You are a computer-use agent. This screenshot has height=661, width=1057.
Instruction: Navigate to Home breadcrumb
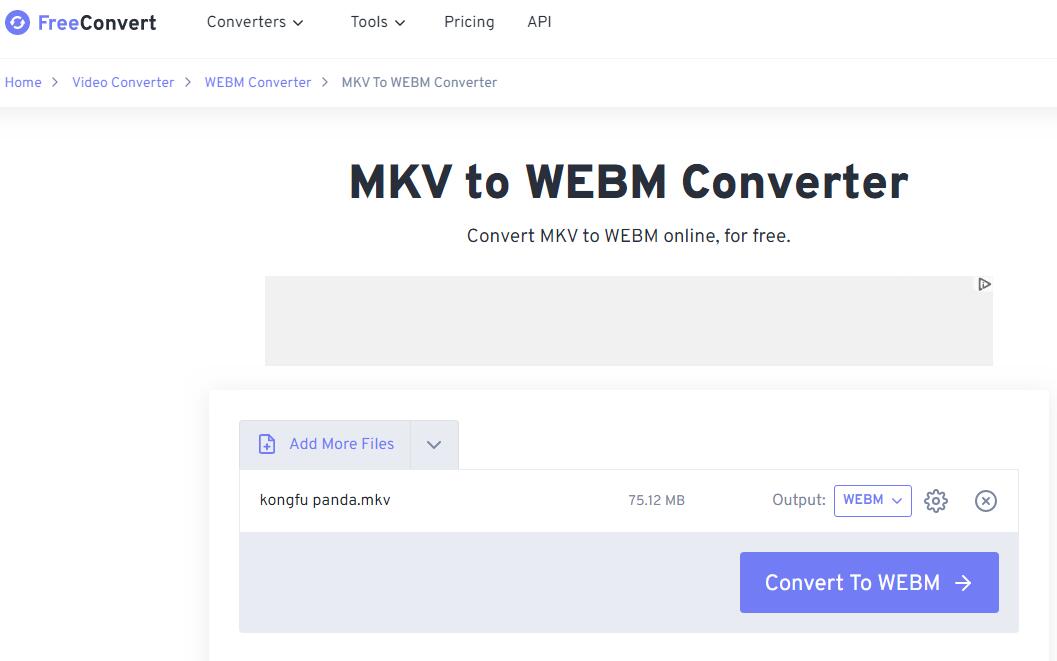pyautogui.click(x=23, y=83)
